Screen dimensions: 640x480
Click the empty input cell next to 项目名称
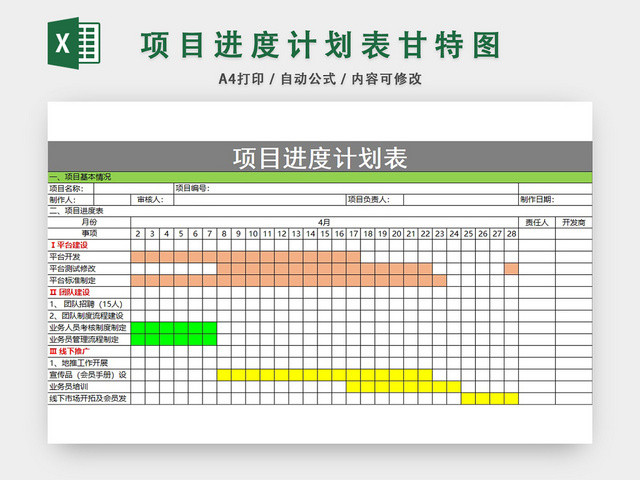[133, 189]
